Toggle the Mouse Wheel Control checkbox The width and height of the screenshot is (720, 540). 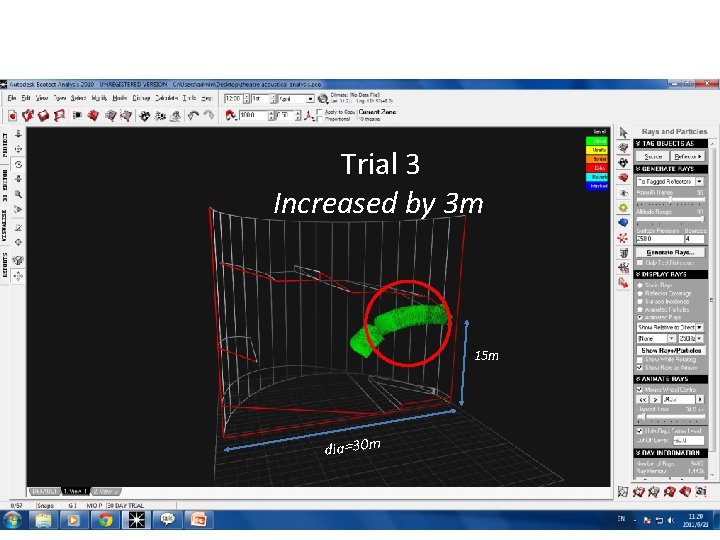pyautogui.click(x=640, y=389)
